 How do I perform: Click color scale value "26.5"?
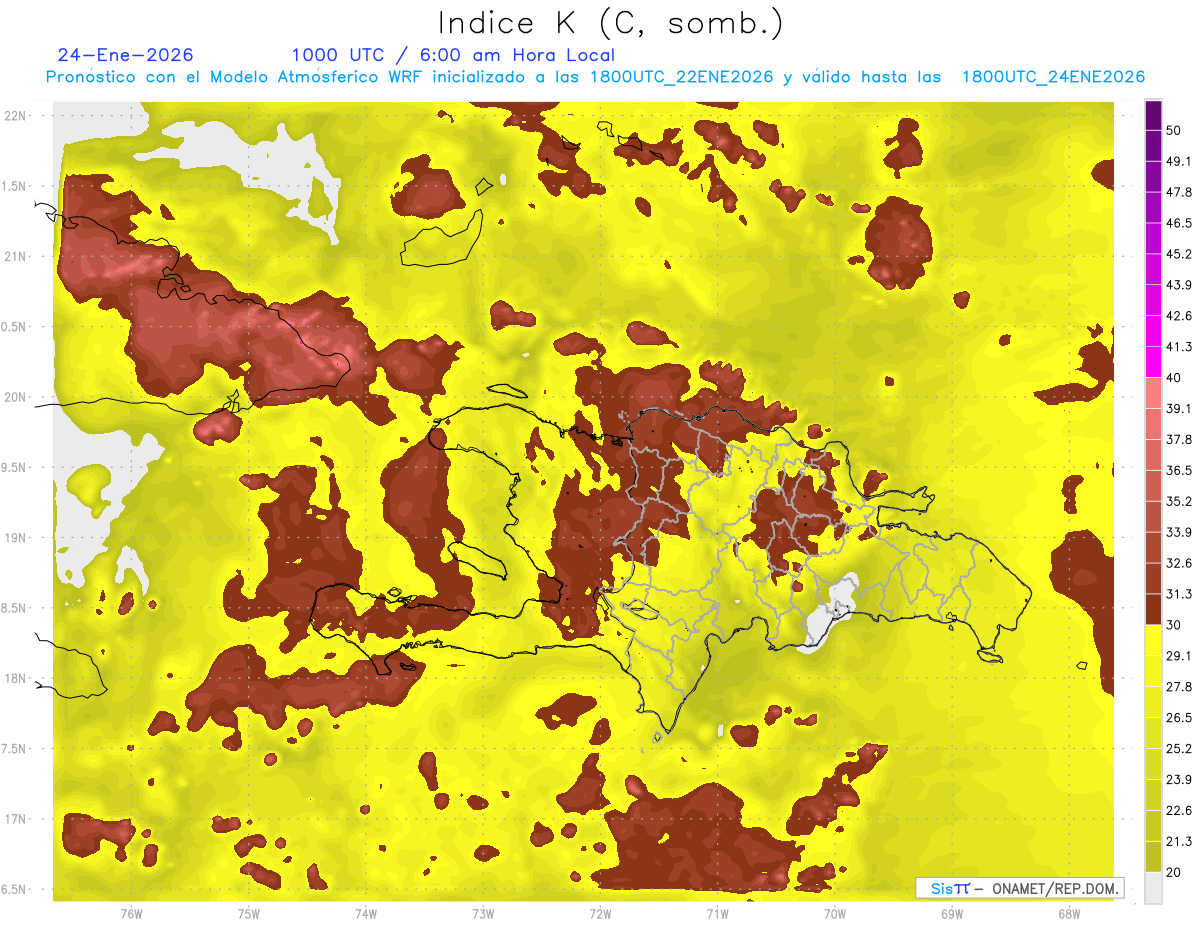pos(1178,718)
